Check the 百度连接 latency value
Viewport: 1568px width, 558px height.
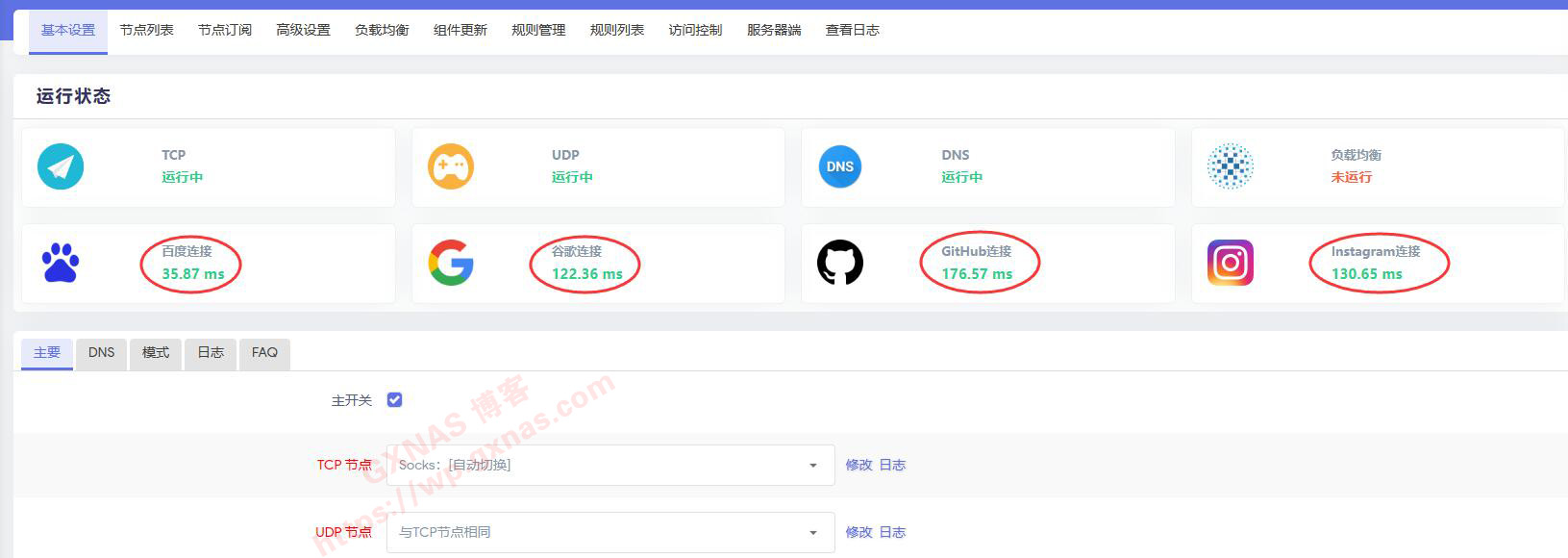click(x=192, y=274)
